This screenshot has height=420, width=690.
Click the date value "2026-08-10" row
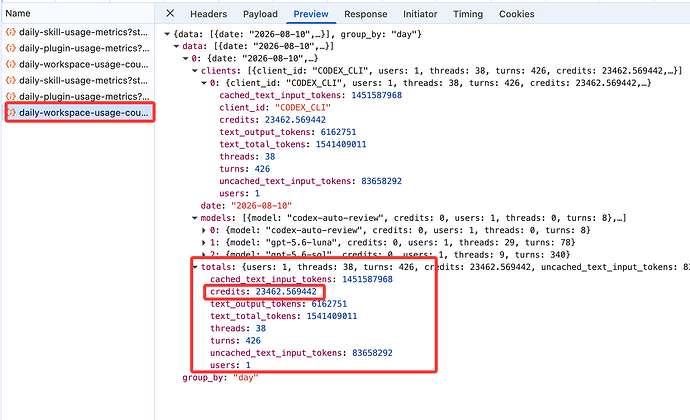coord(246,206)
